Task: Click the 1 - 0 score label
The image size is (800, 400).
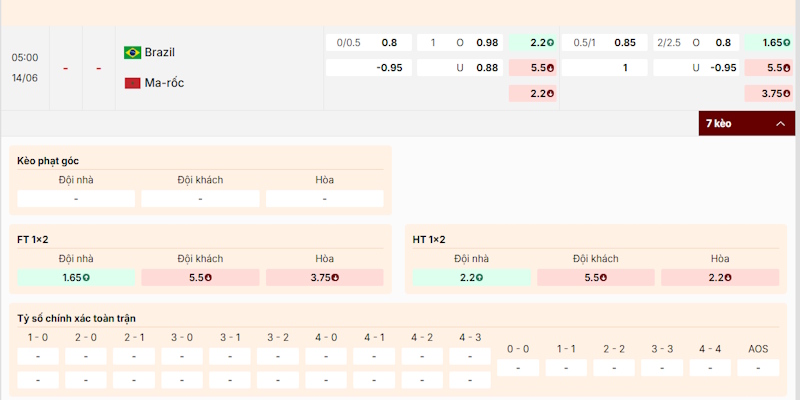Action: (x=38, y=337)
